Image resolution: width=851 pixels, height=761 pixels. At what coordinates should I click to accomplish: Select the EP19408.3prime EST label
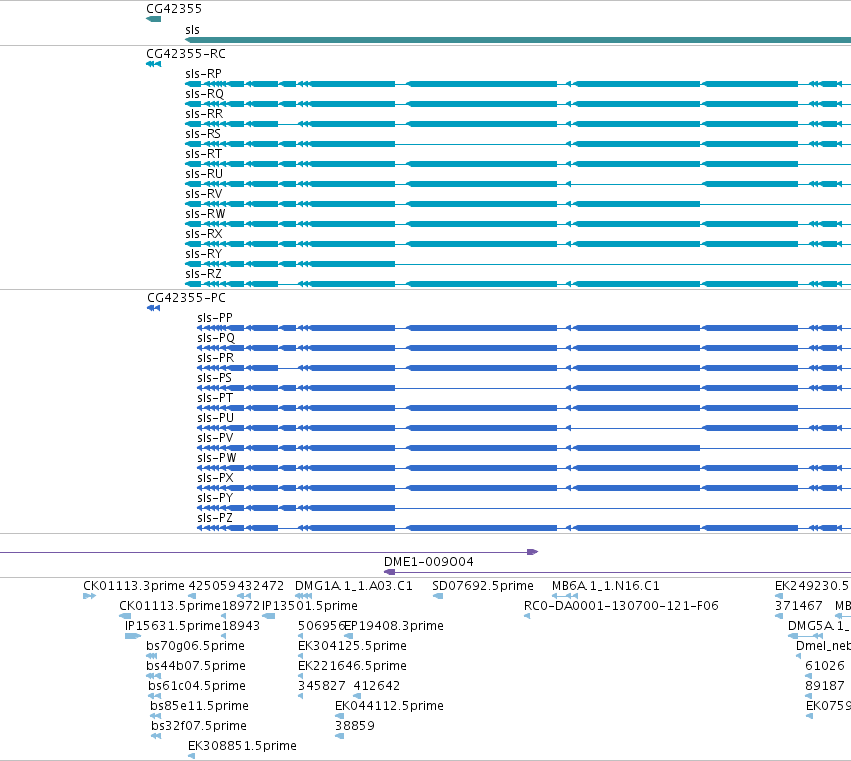click(393, 626)
